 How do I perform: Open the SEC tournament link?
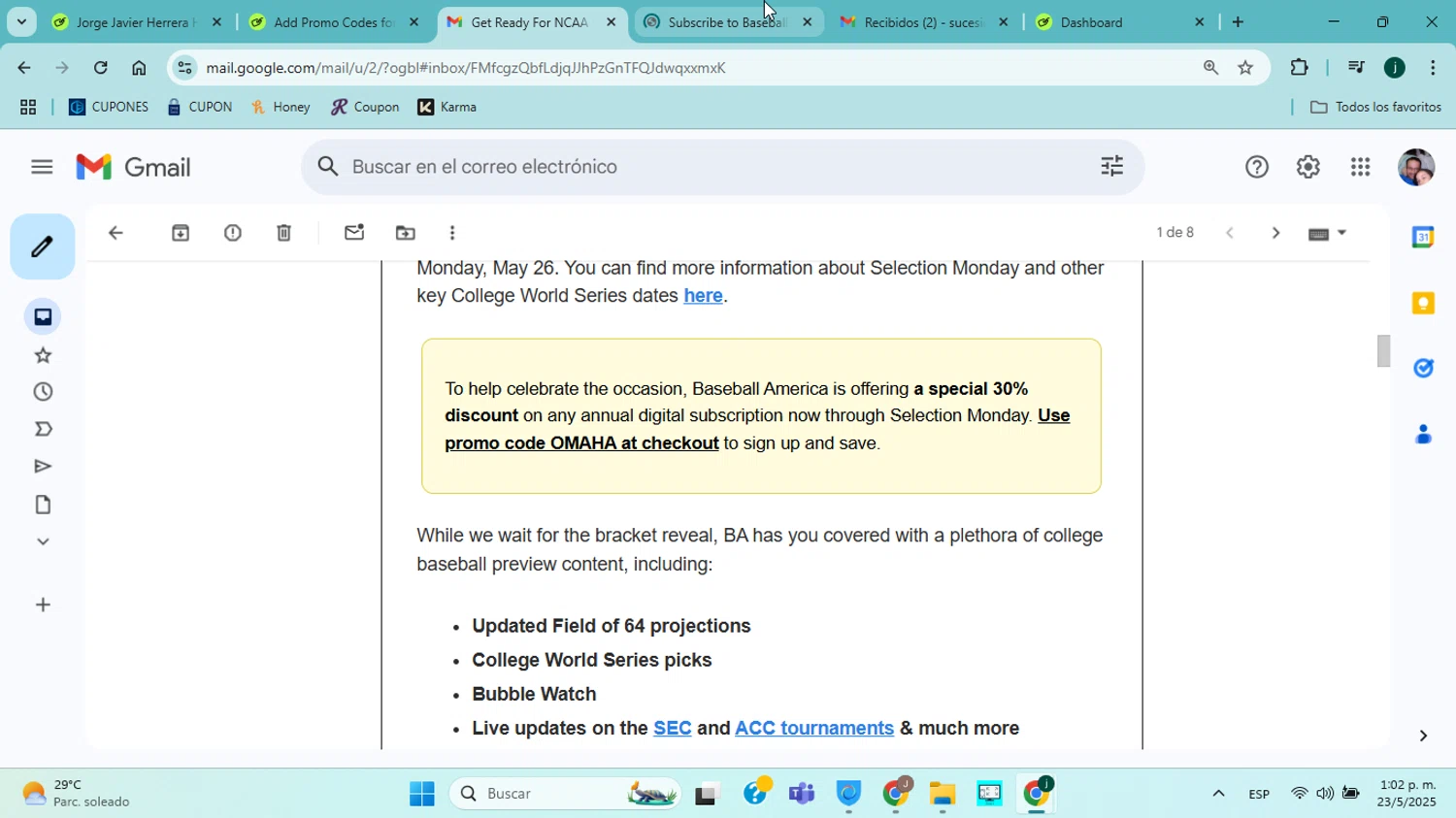672,729
